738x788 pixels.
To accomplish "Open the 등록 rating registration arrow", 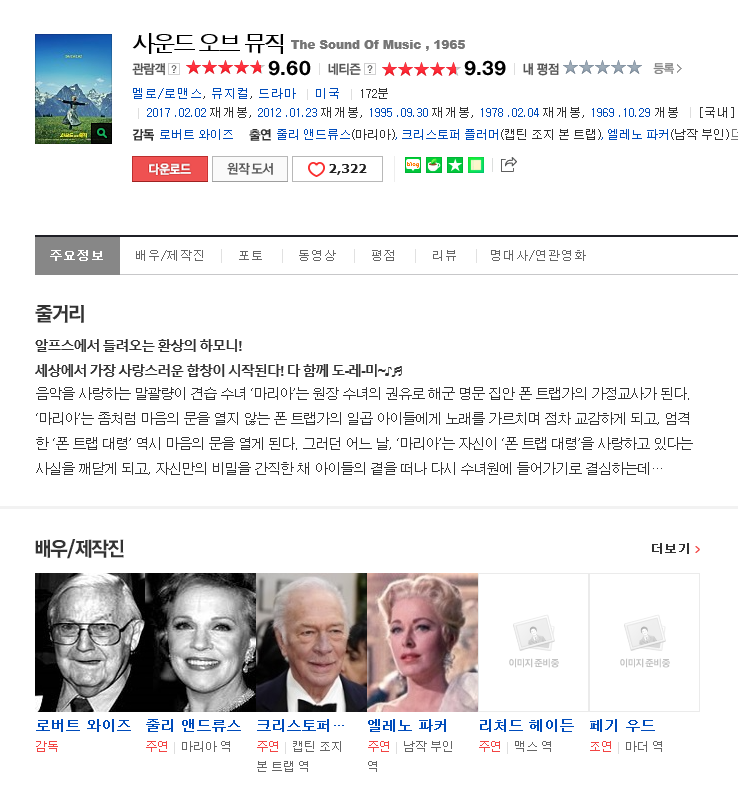I will point(667,68).
